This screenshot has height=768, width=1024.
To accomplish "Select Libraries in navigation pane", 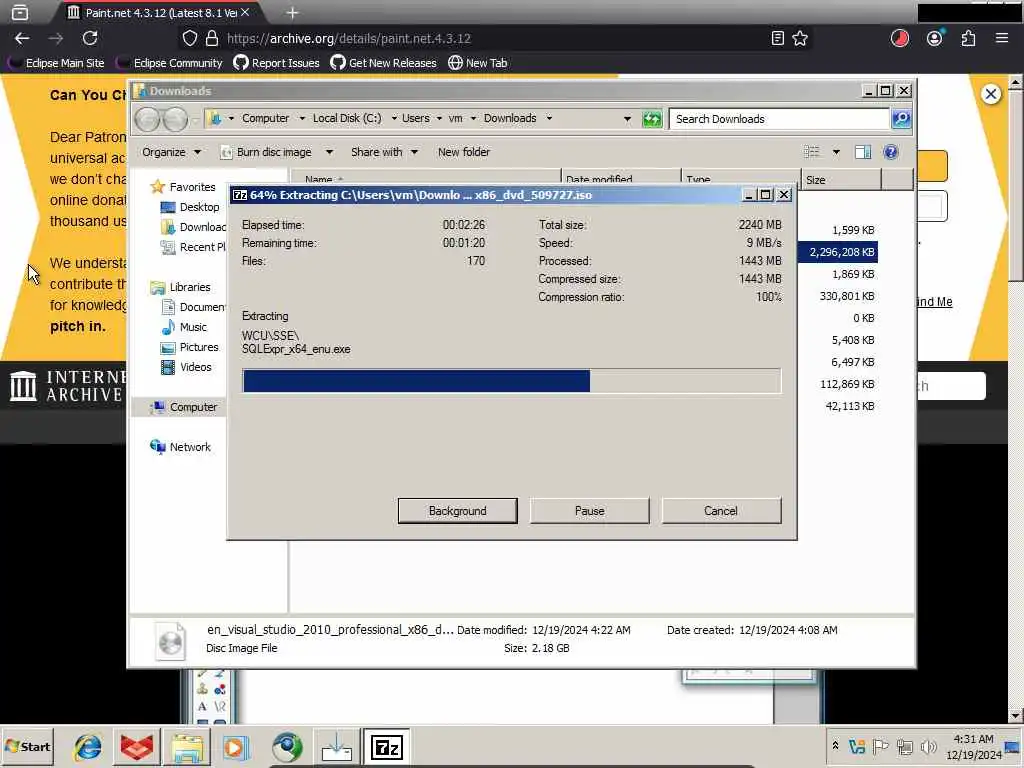I will click(x=181, y=287).
